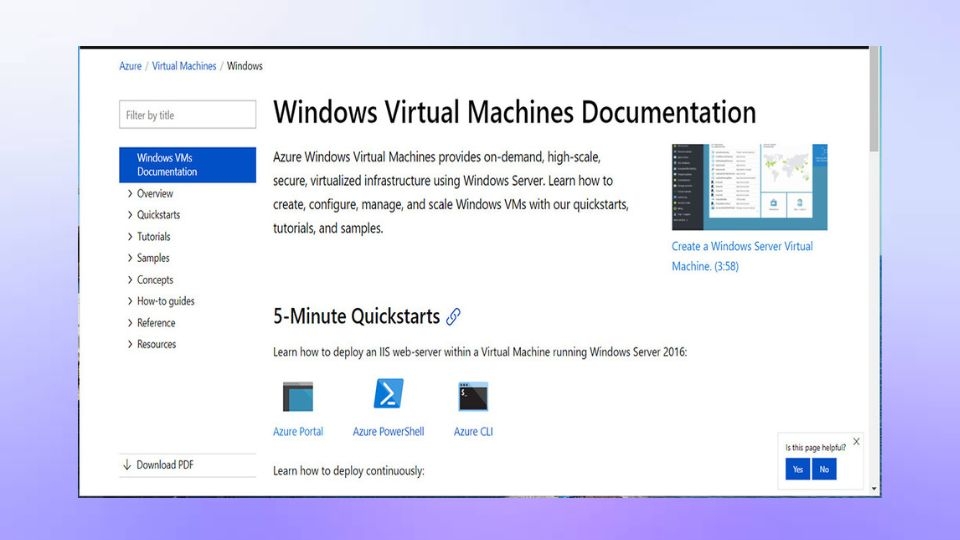Open the Reference sidebar item
This screenshot has height=540, width=960.
pyautogui.click(x=156, y=323)
